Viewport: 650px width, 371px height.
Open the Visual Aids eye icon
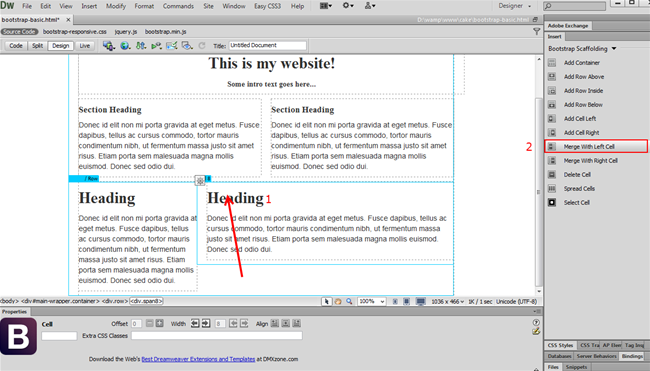tap(187, 46)
